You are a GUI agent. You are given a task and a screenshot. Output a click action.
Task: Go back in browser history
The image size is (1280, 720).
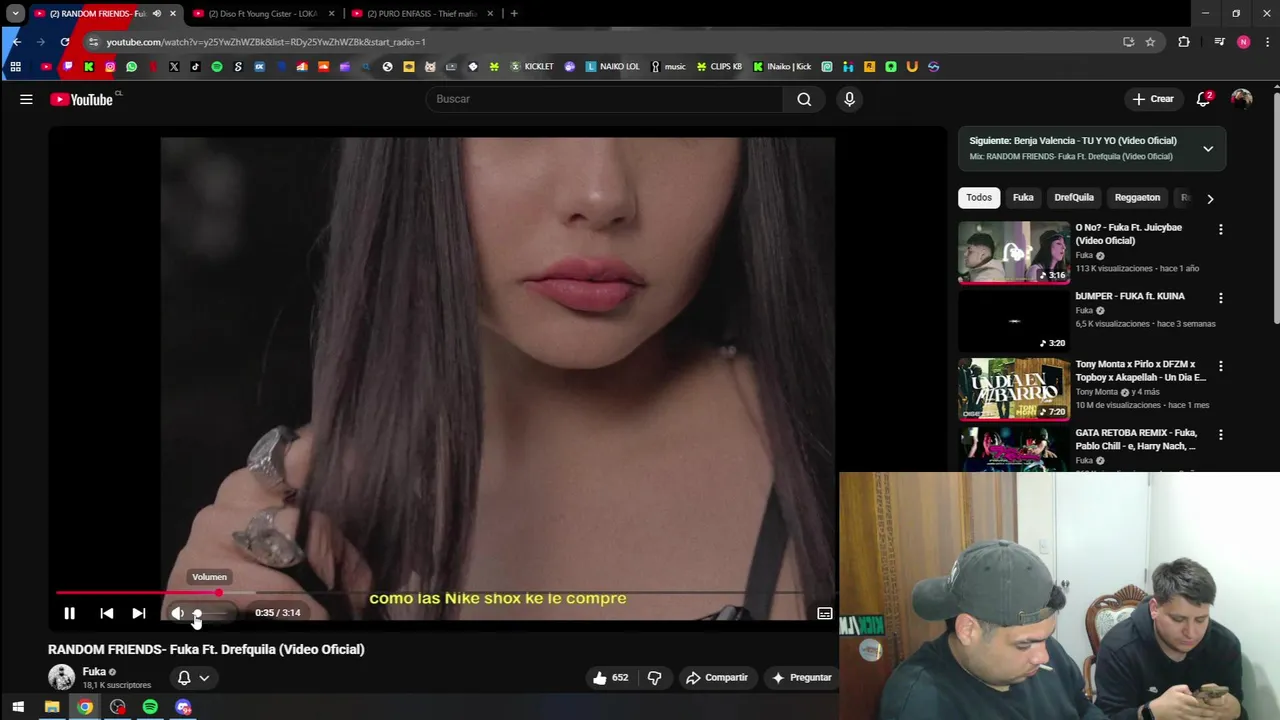(16, 42)
